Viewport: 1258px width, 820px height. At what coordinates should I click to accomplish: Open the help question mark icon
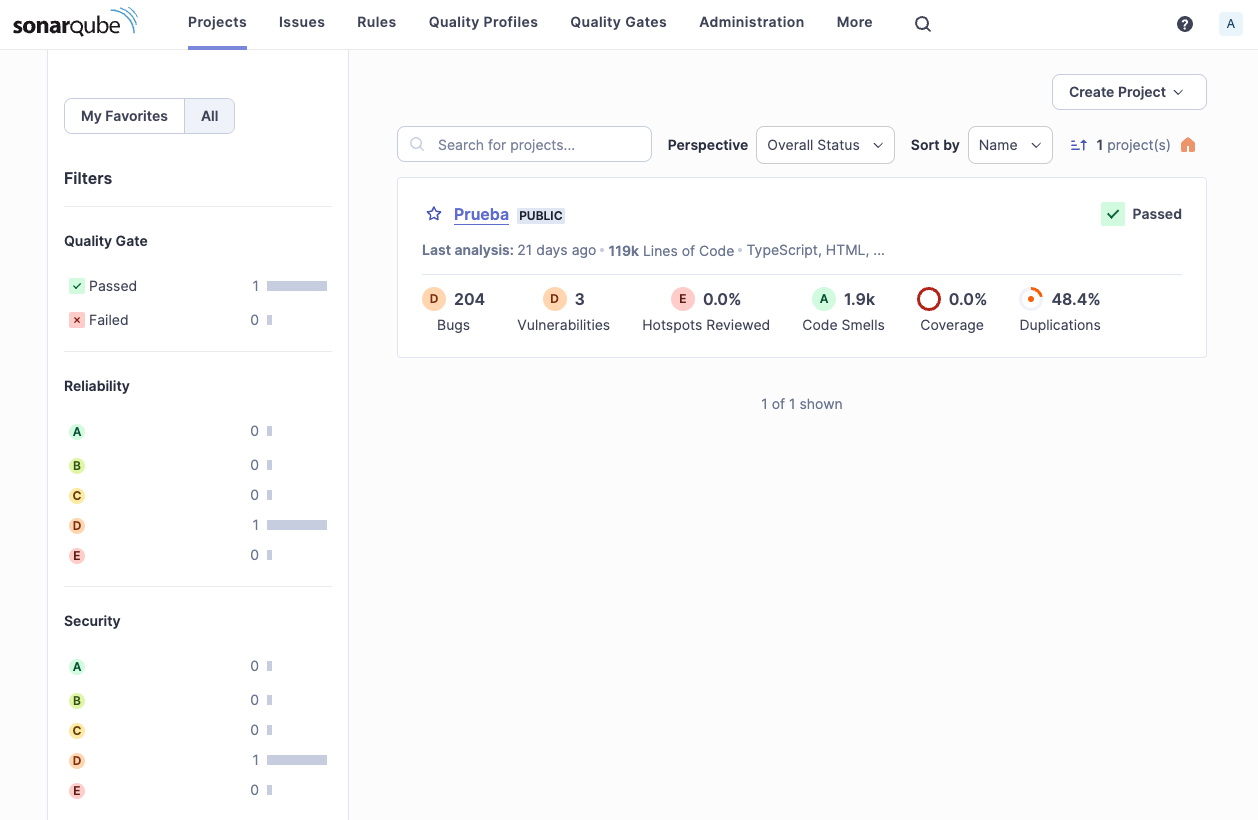[x=1185, y=24]
